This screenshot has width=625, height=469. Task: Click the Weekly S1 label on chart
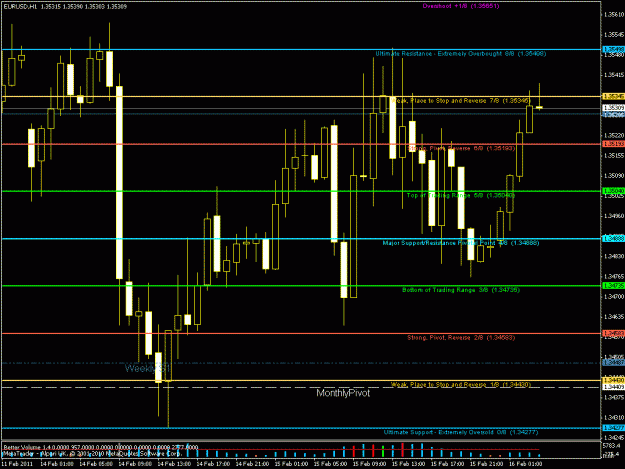coord(147,368)
